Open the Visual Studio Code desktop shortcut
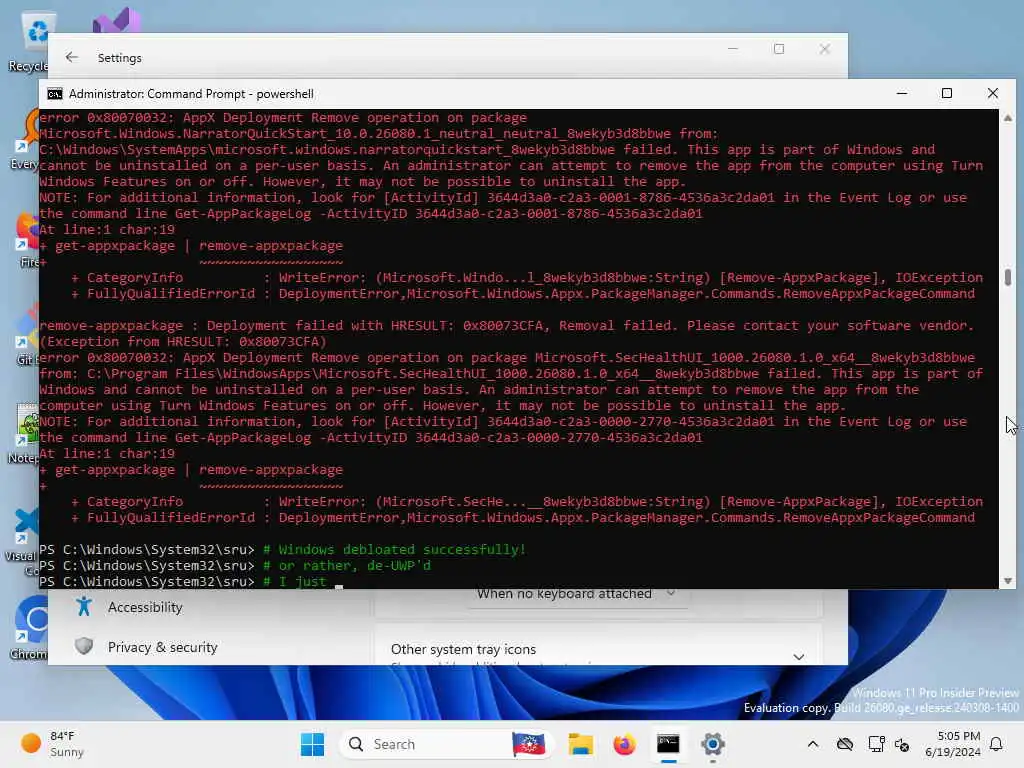Image resolution: width=1024 pixels, height=768 pixels. (x=25, y=541)
